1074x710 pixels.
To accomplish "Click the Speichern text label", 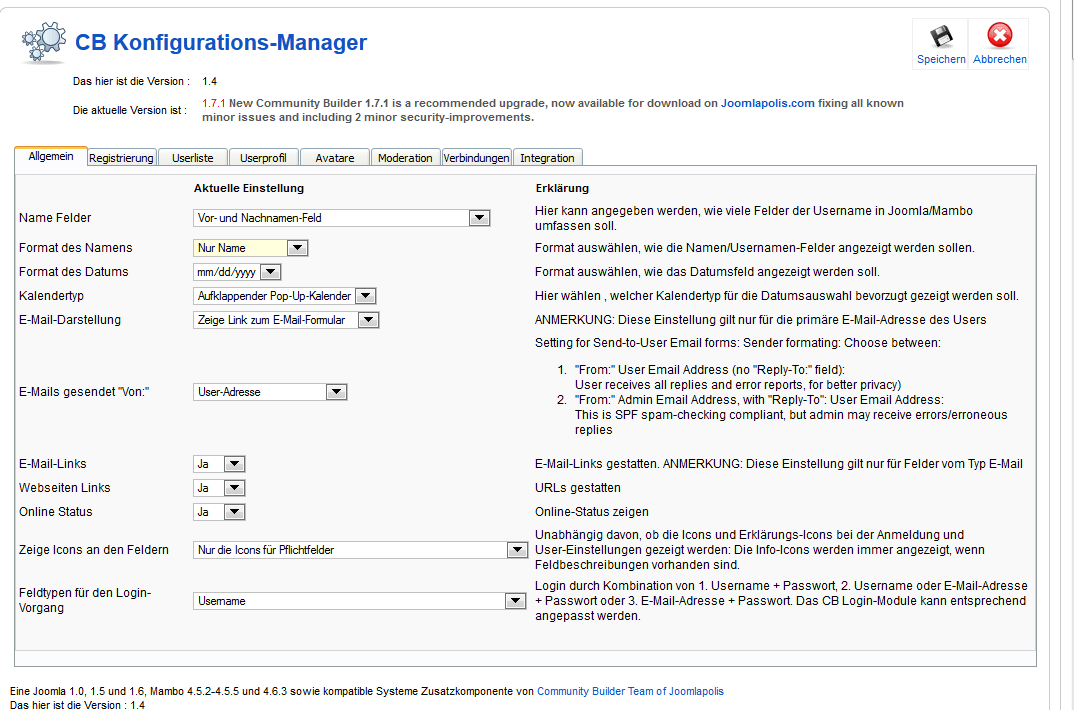I will click(941, 60).
